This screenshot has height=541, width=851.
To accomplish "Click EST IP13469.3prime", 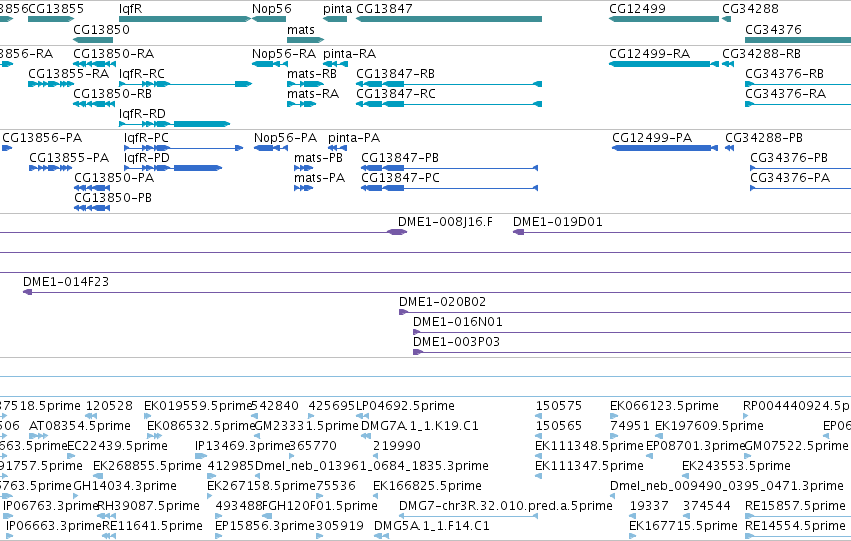I will pyautogui.click(x=243, y=446).
